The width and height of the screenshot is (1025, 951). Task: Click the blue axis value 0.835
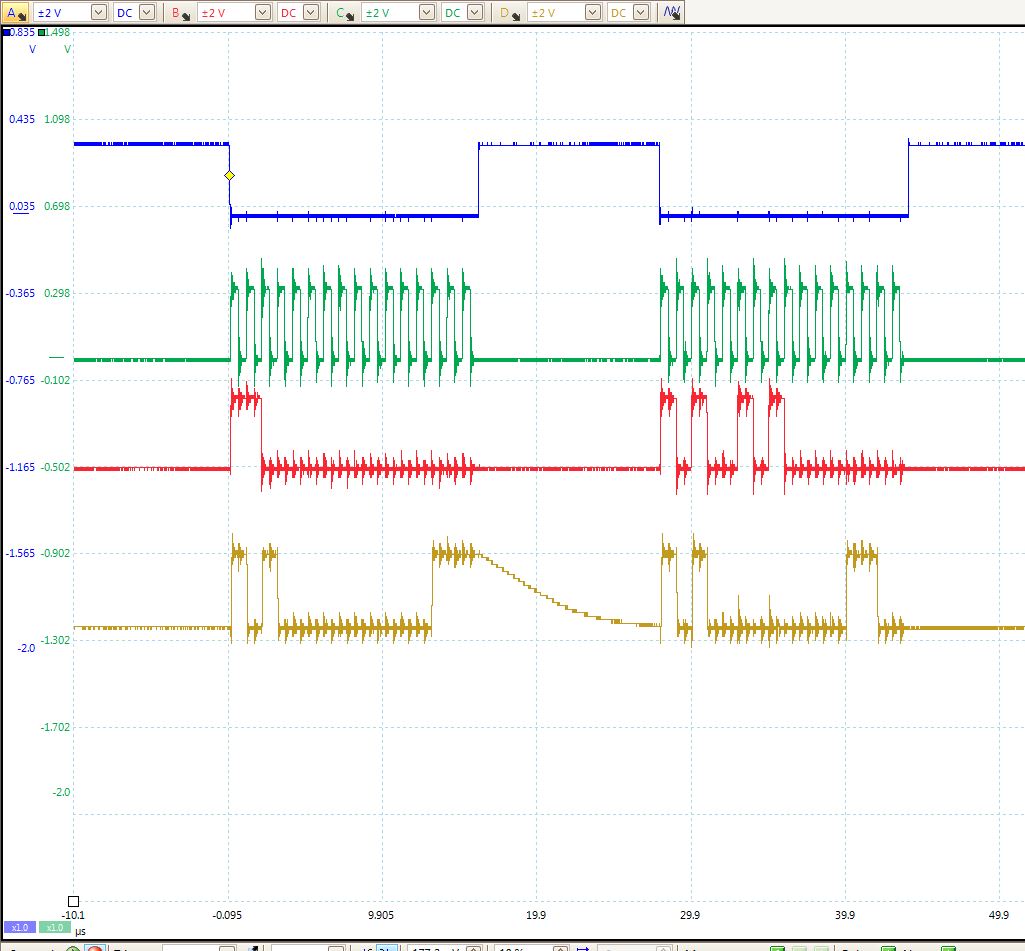pos(23,32)
